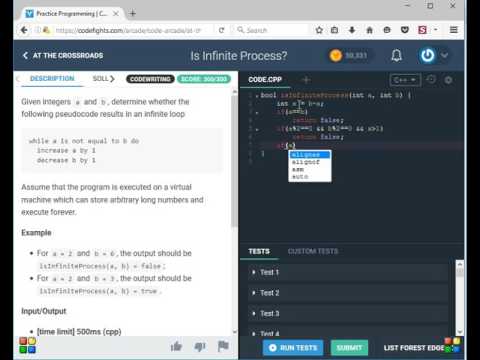Switch to the Custom Tests tab
Screen dimensions: 480x360
313,251
